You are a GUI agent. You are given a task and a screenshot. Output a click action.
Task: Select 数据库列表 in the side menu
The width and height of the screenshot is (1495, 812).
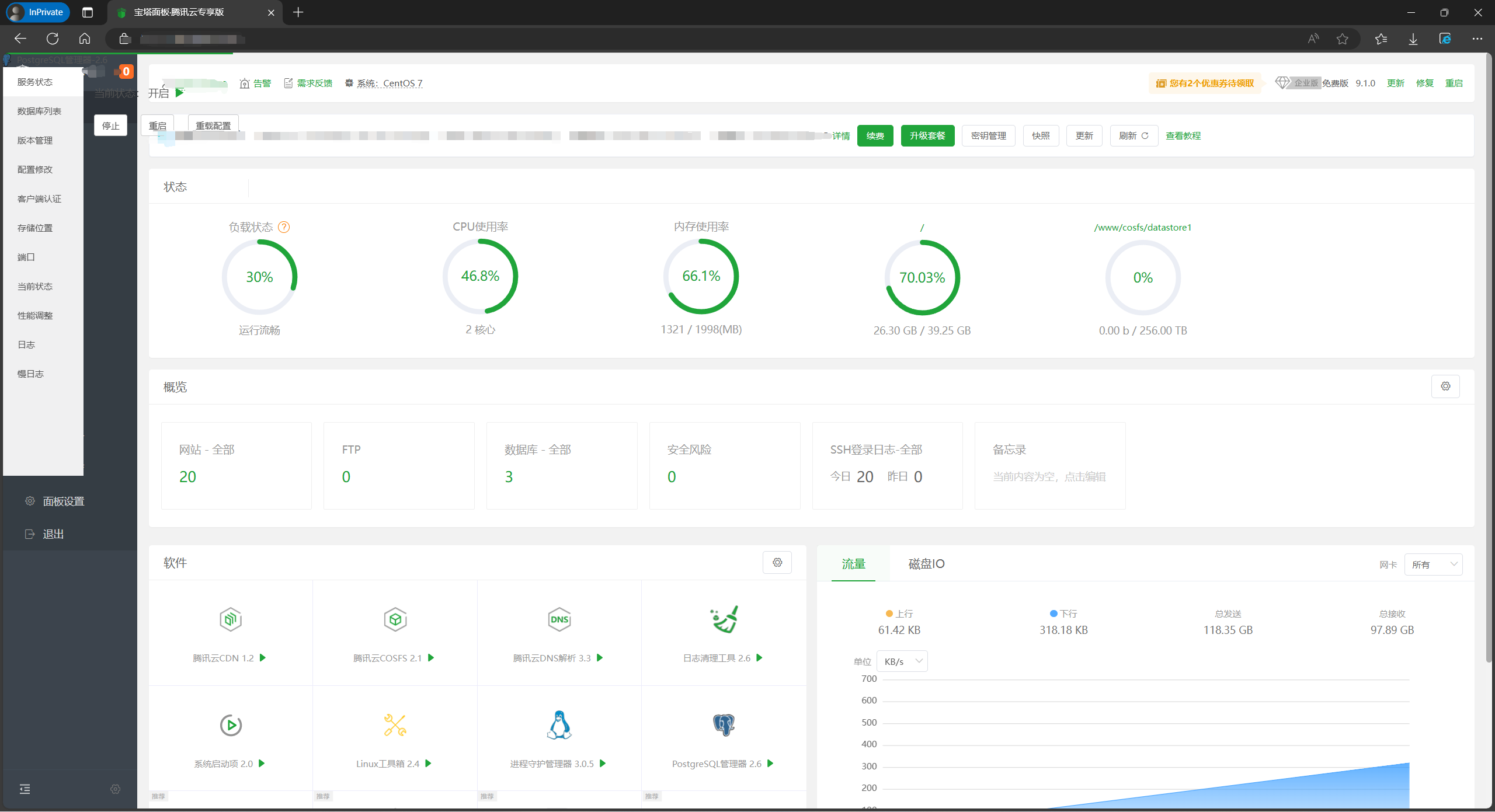click(43, 111)
